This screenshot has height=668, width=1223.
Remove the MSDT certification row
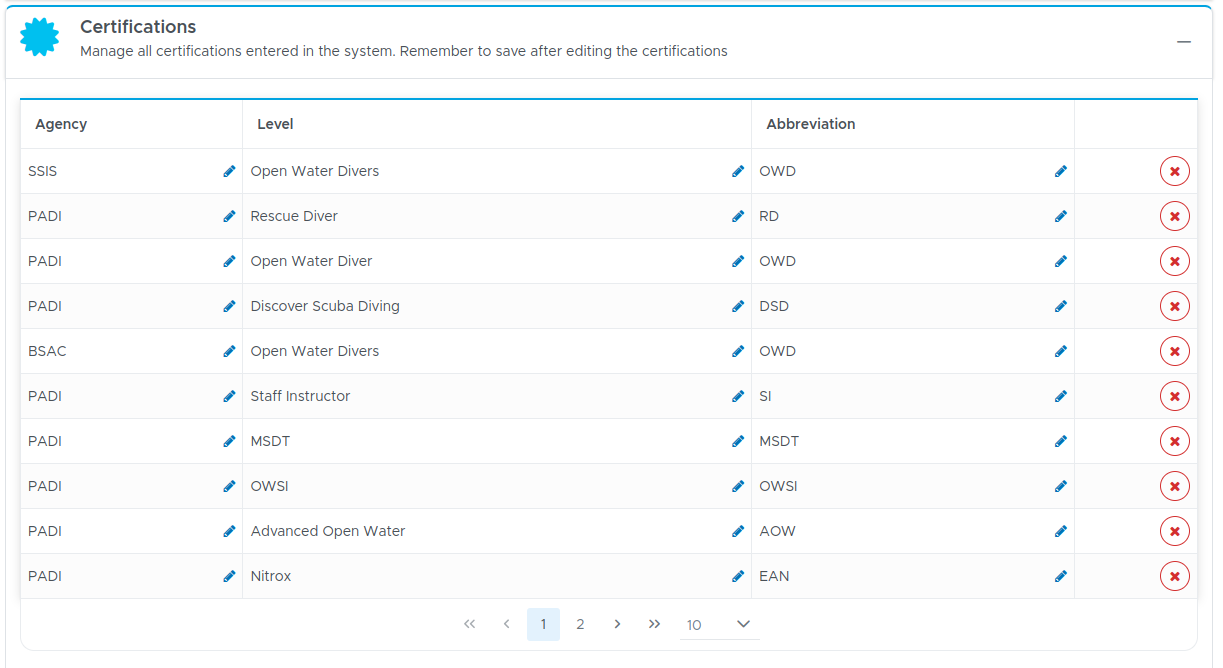[1175, 441]
